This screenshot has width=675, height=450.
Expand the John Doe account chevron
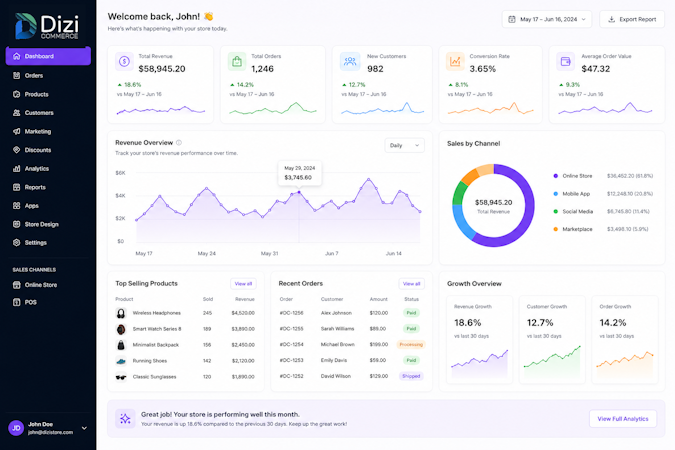click(84, 428)
